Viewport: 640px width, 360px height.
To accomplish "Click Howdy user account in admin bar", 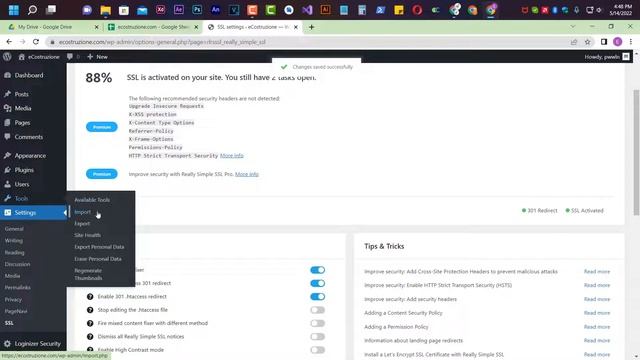I will click(x=607, y=57).
